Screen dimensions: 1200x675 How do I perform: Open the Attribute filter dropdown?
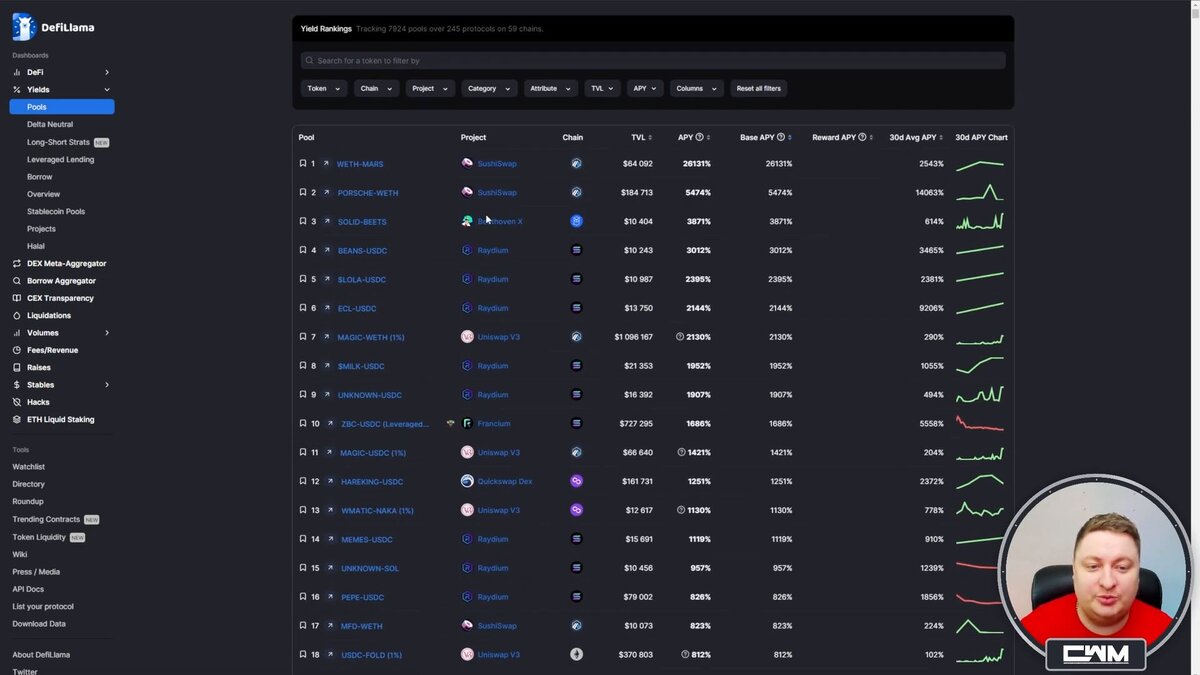551,88
